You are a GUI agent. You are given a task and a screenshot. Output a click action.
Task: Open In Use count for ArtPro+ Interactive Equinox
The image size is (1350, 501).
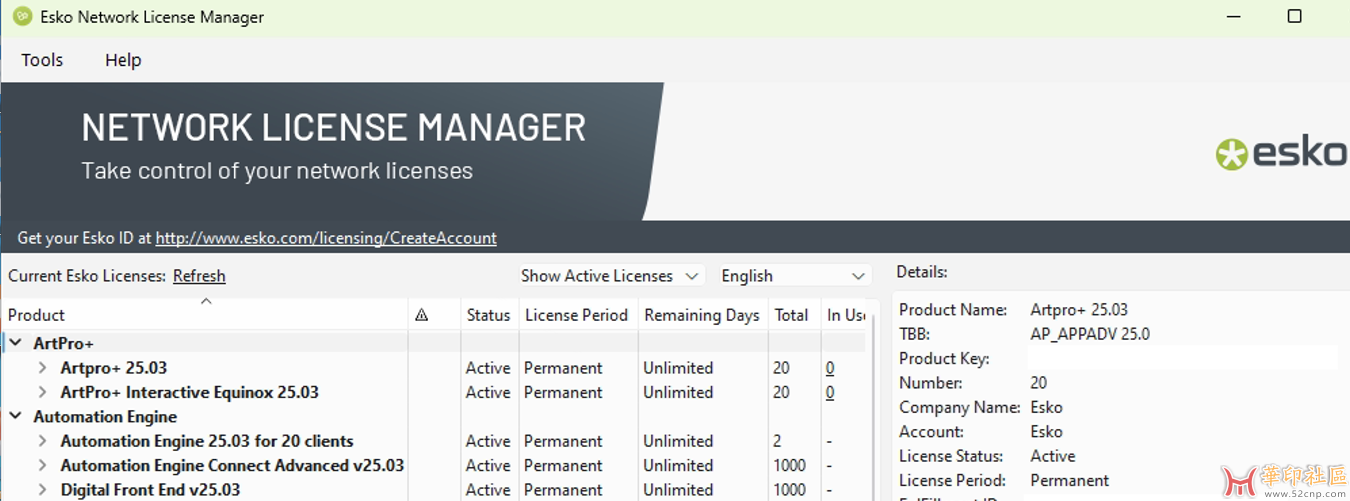tap(830, 392)
